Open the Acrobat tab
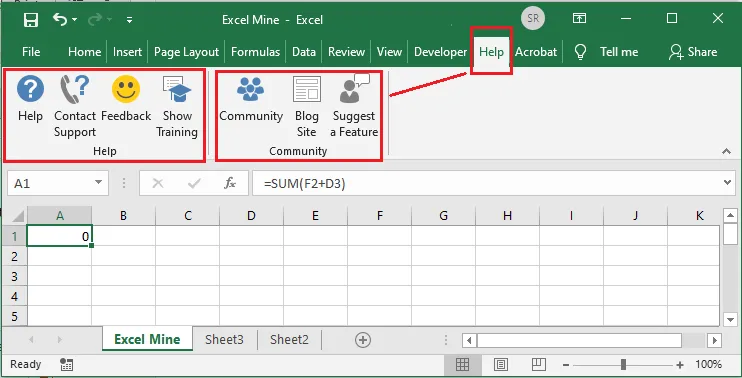 point(536,52)
